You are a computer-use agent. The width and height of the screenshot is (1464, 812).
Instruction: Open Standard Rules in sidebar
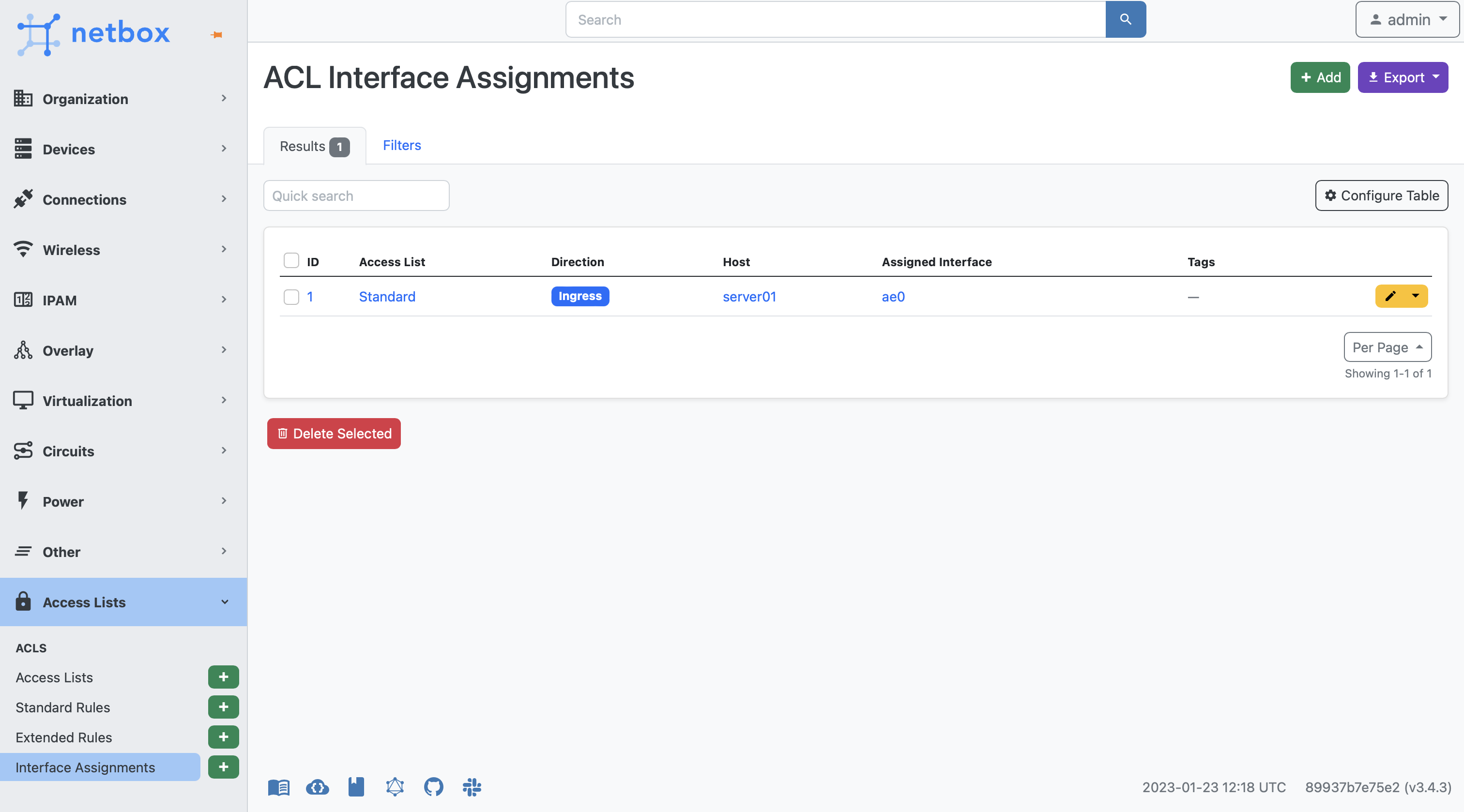pyautogui.click(x=62, y=707)
